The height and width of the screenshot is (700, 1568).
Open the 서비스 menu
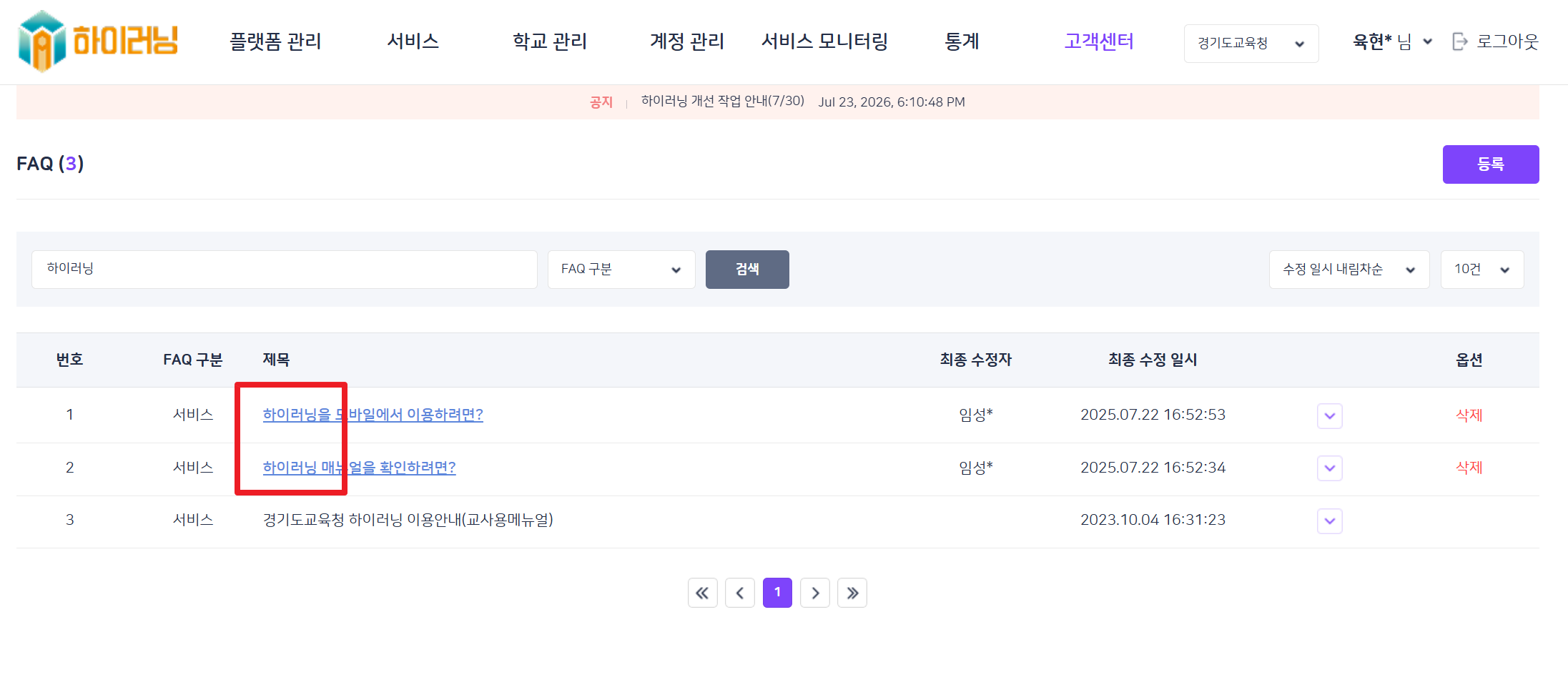pos(413,41)
